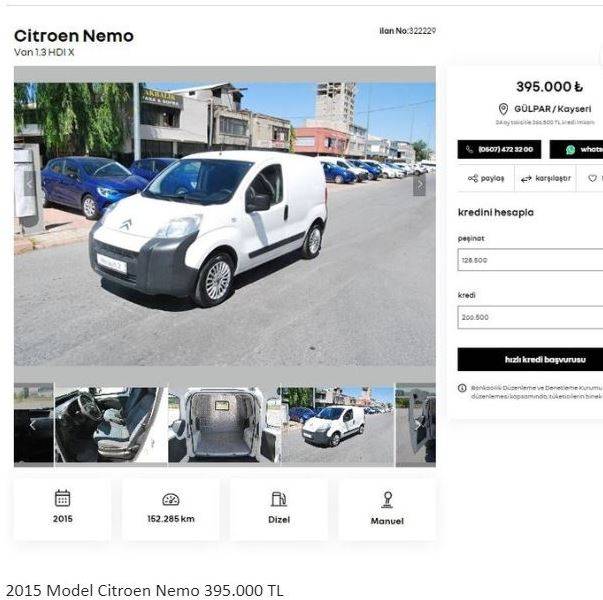Click the favorite heart icon
Image resolution: width=603 pixels, height=600 pixels.
(x=593, y=178)
